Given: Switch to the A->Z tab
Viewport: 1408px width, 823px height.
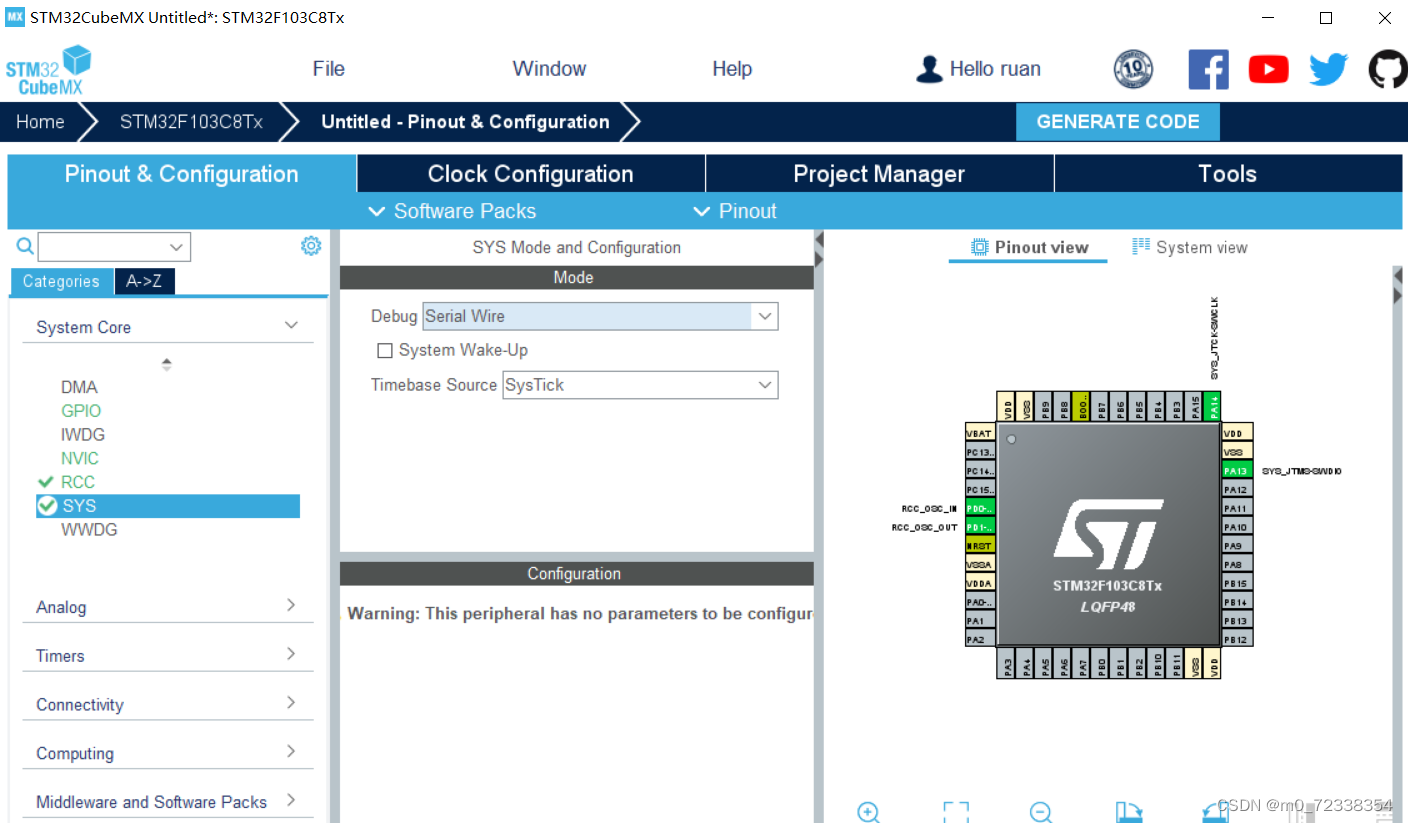Looking at the screenshot, I should 145,282.
